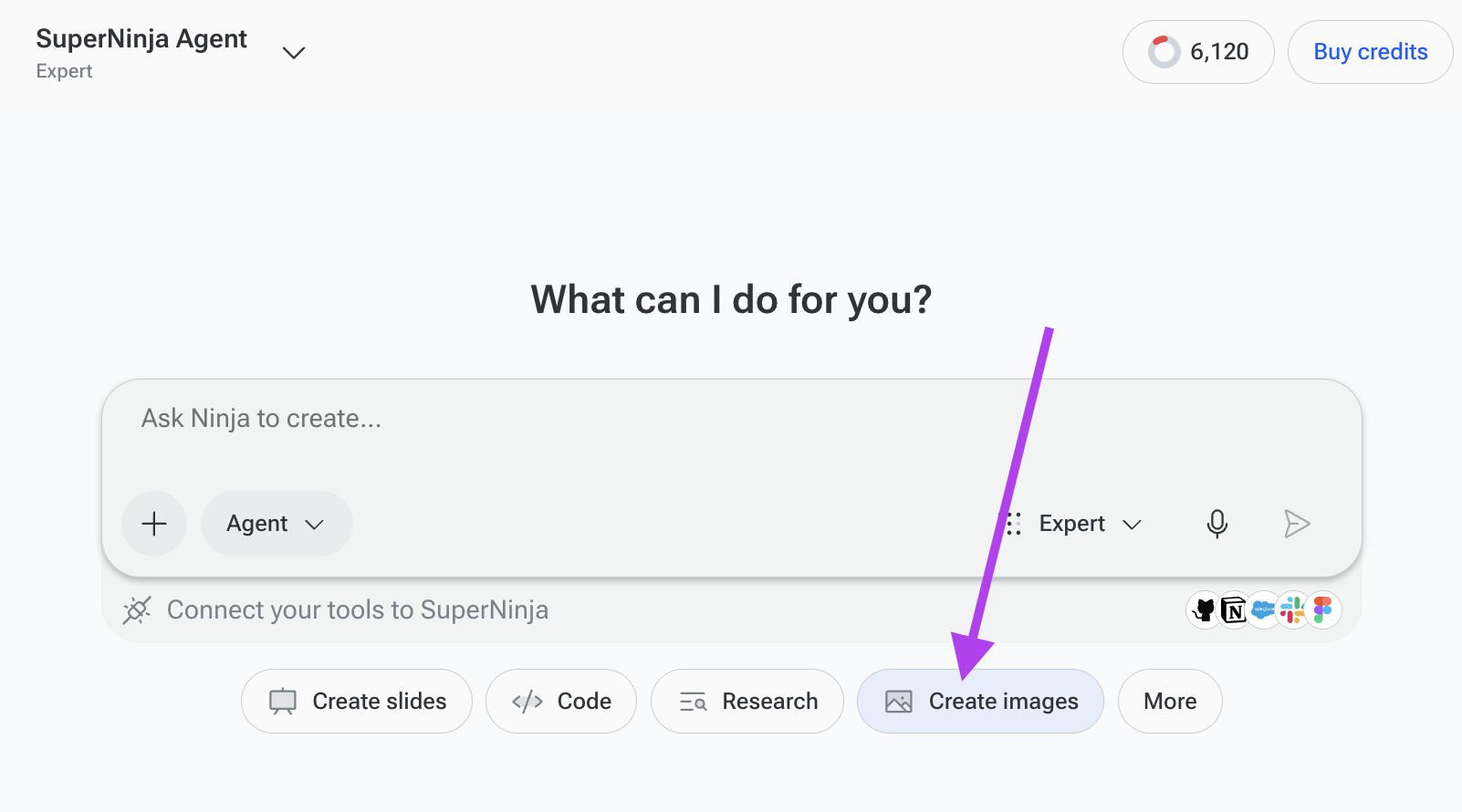The height and width of the screenshot is (812, 1462).
Task: Select the Figma integration icon
Action: (1323, 609)
